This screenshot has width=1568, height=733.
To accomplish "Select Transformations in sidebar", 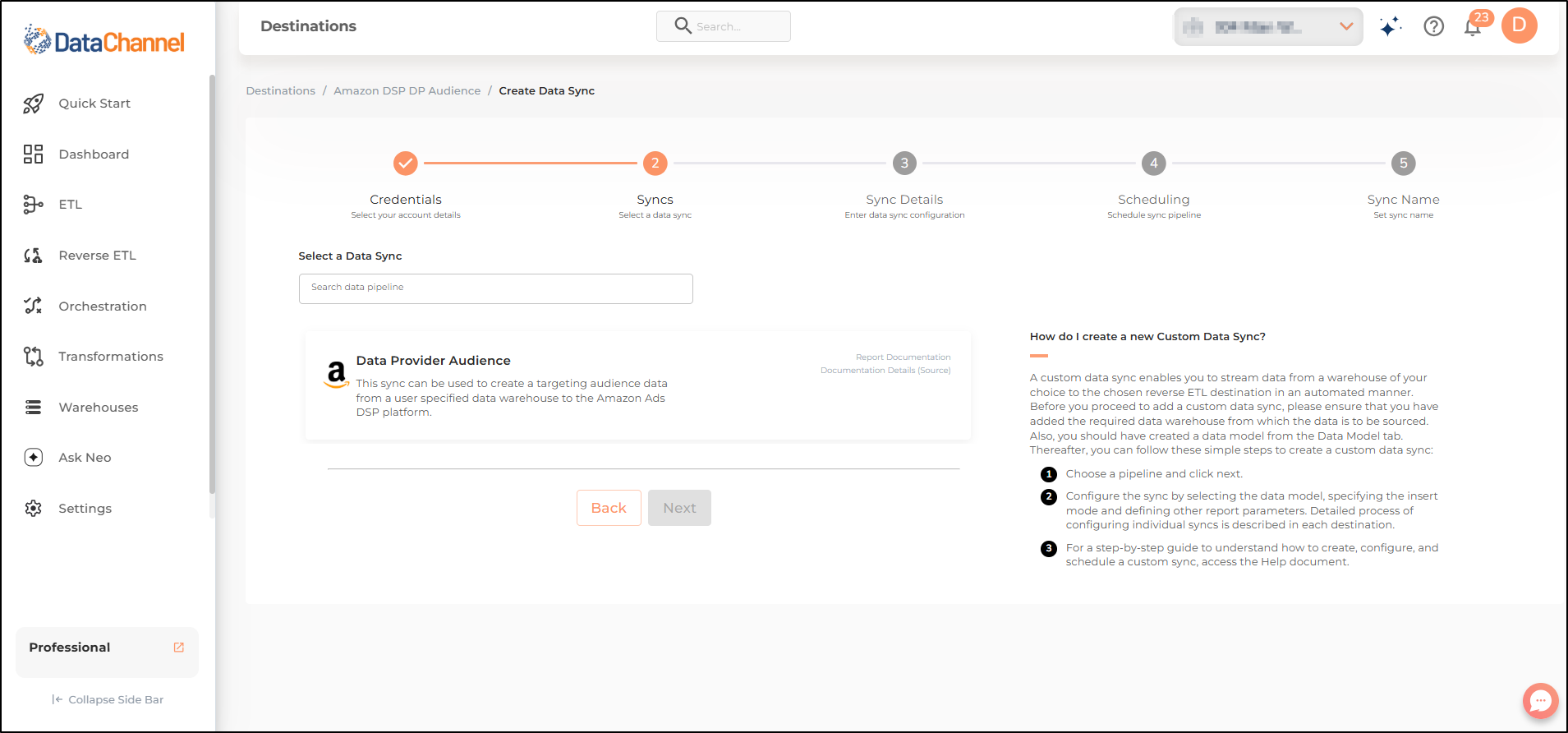I will pyautogui.click(x=111, y=357).
